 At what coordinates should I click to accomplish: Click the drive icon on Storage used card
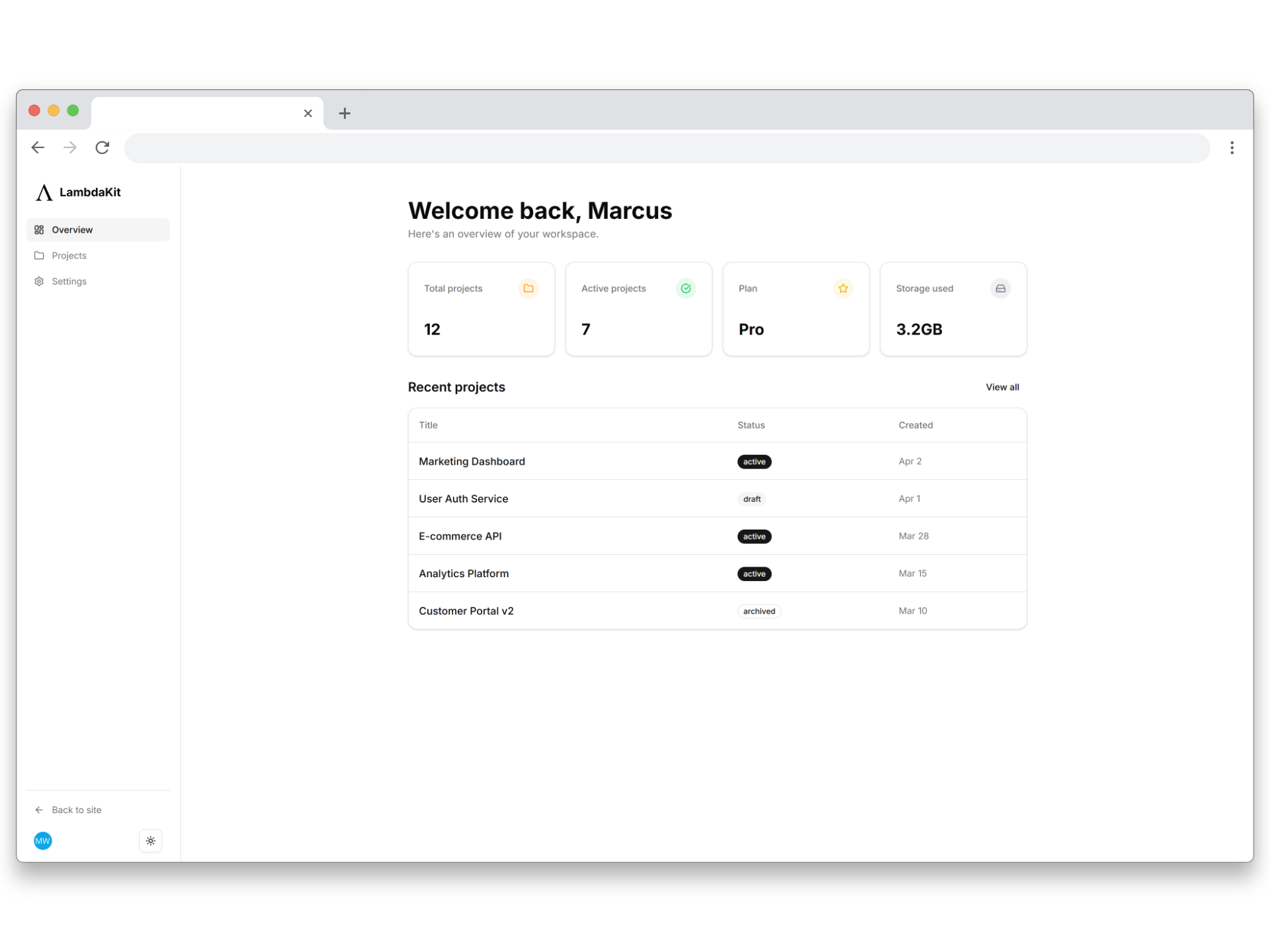[x=1000, y=288]
